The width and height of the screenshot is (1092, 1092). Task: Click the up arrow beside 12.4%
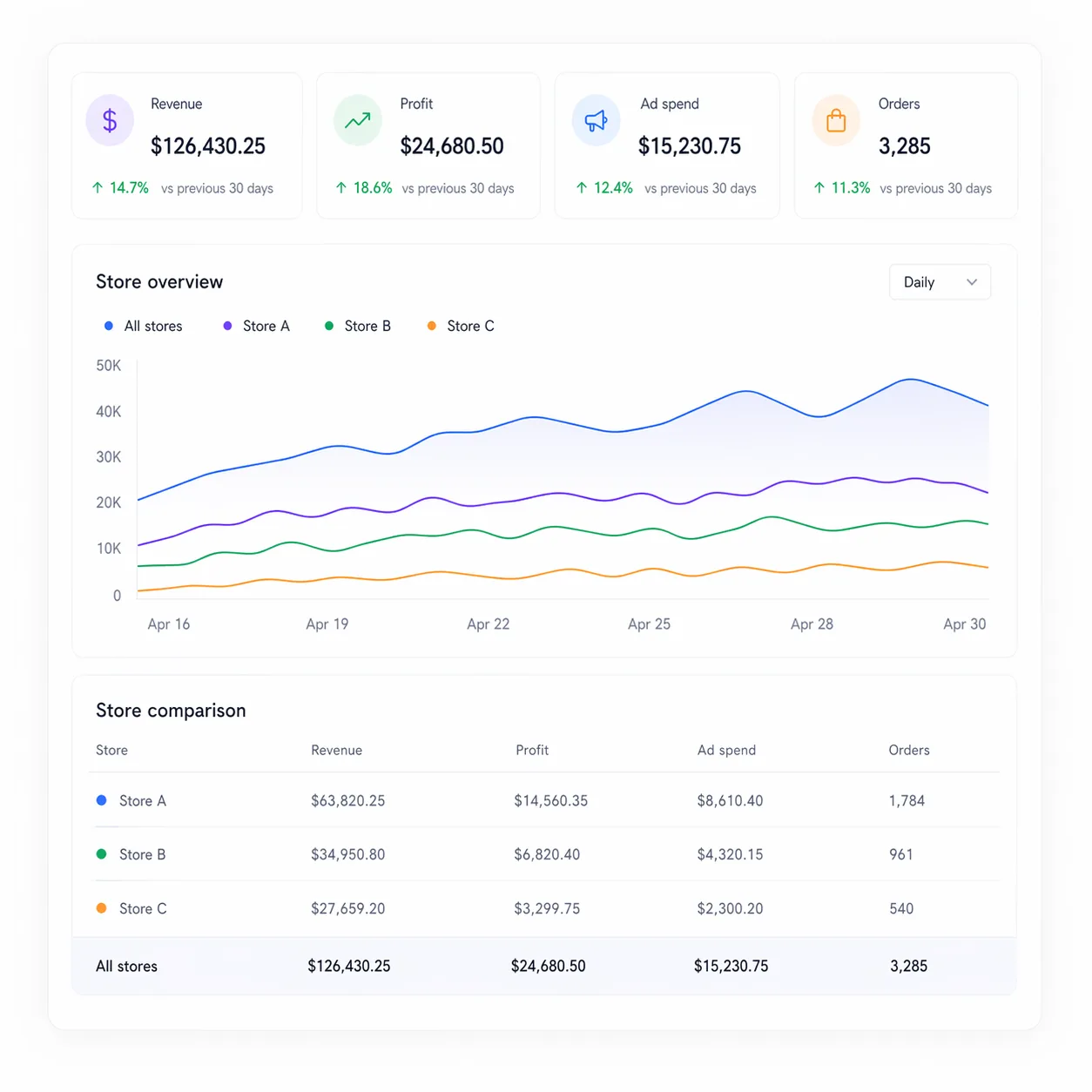click(581, 187)
